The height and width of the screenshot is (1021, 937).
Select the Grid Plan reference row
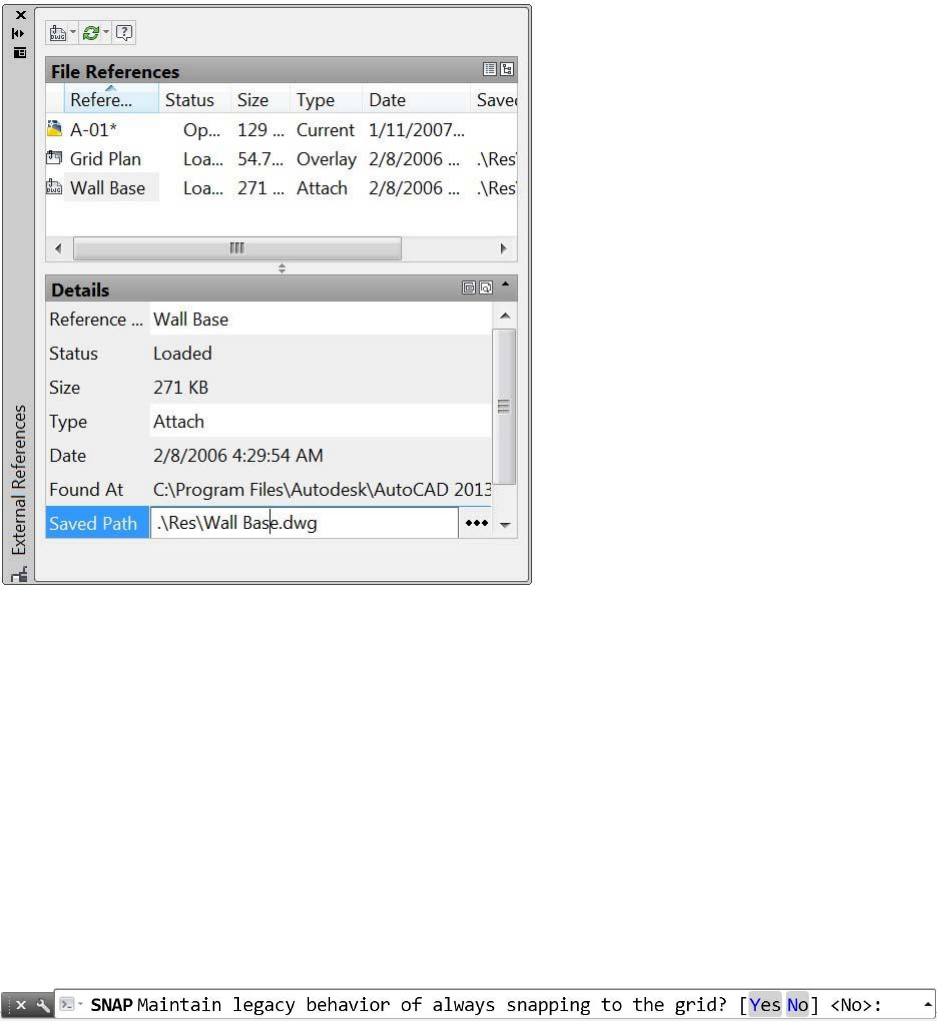(281, 159)
